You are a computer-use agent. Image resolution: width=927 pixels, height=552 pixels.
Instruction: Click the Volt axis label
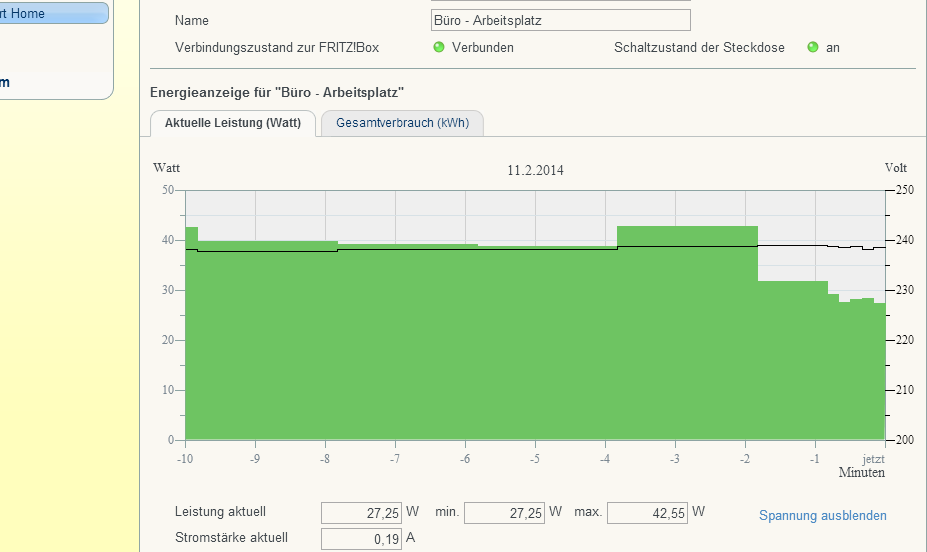895,168
